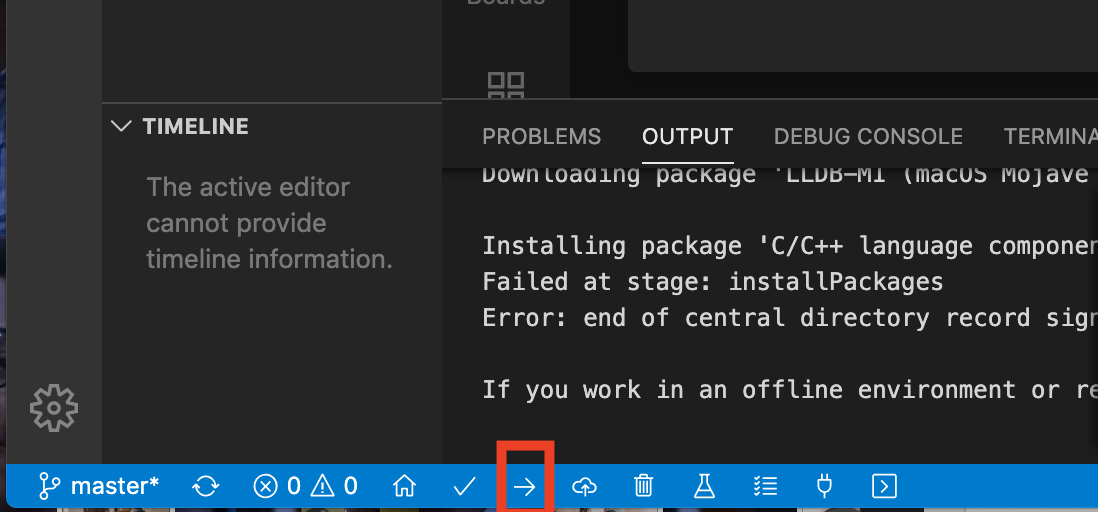Switch to the PROBLEMS tab
This screenshot has width=1098, height=512.
[541, 137]
